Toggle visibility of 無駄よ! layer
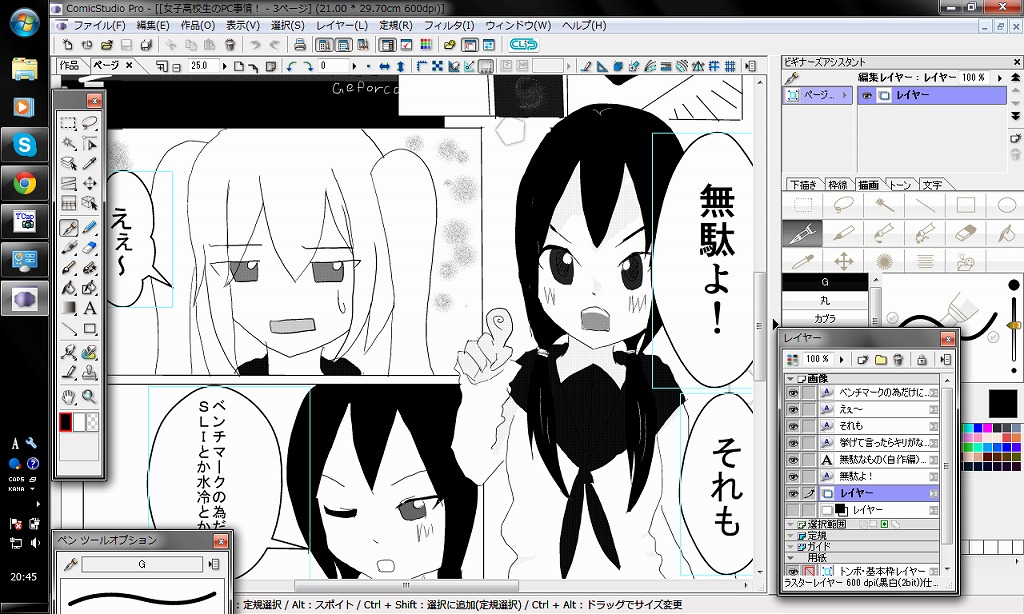This screenshot has width=1024, height=614. pos(793,477)
